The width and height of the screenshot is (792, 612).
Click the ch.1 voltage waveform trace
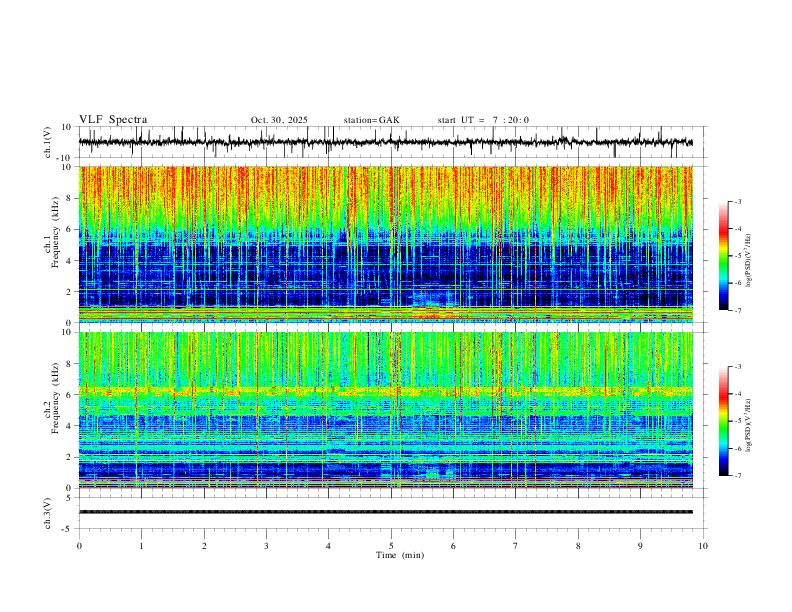pyautogui.click(x=385, y=142)
